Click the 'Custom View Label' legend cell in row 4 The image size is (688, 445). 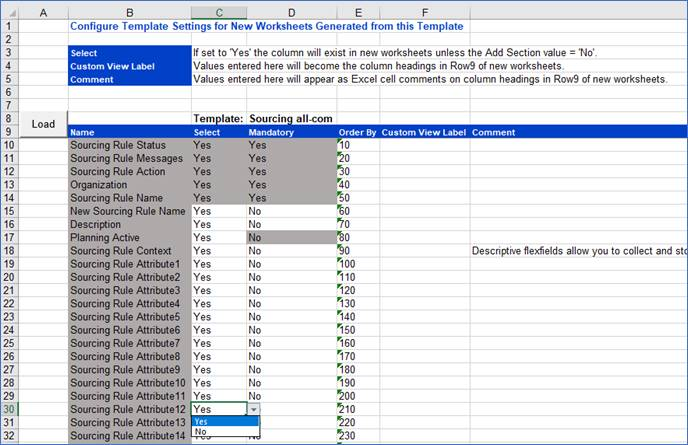[x=130, y=66]
